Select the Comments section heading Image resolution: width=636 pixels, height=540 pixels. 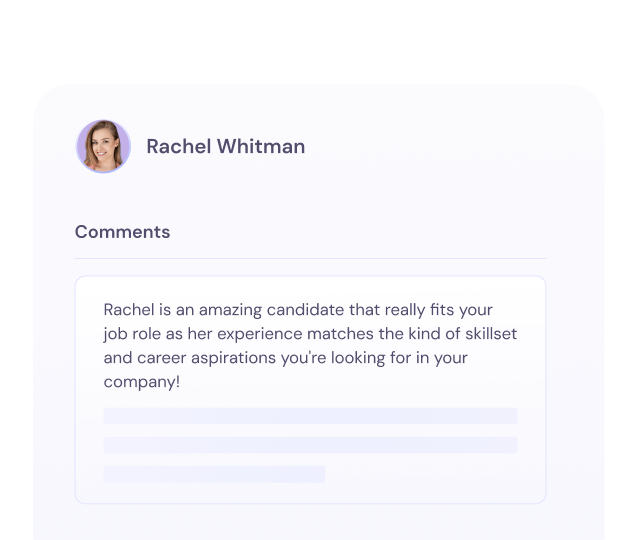tap(122, 232)
